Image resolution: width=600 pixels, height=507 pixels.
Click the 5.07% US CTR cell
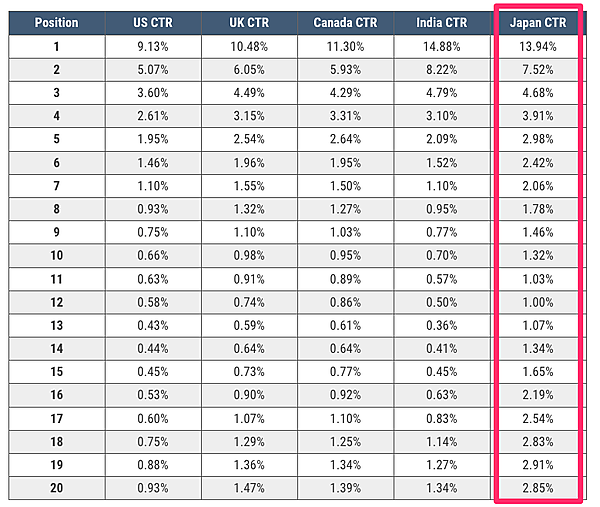coord(153,70)
